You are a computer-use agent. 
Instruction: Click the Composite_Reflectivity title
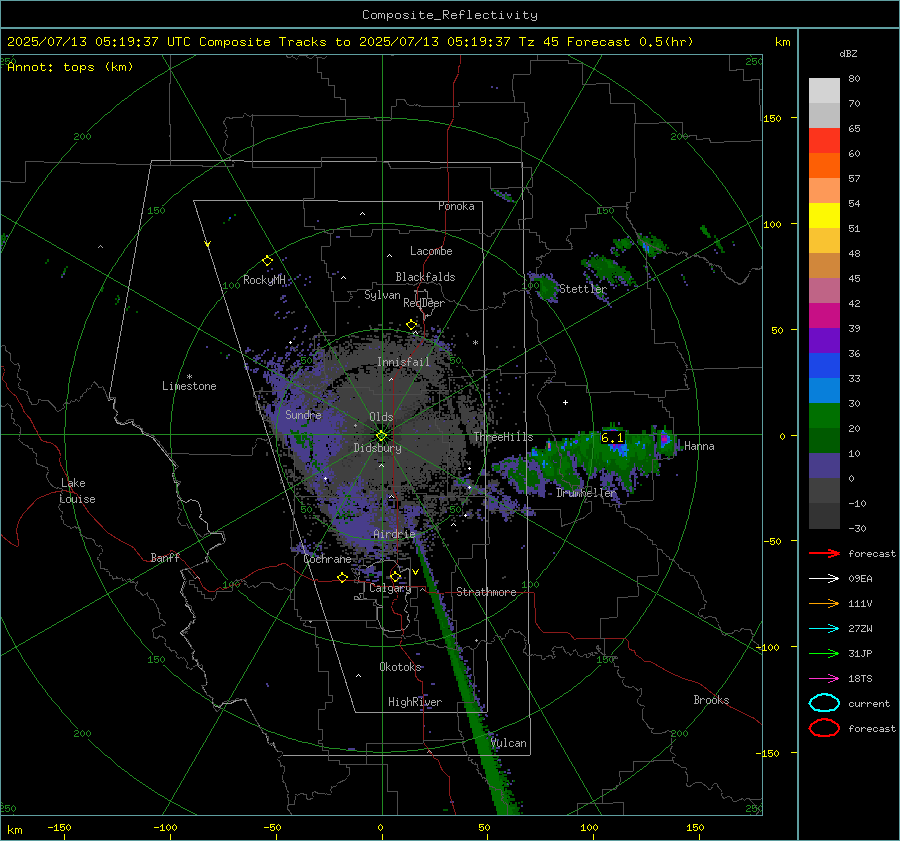pyautogui.click(x=449, y=15)
